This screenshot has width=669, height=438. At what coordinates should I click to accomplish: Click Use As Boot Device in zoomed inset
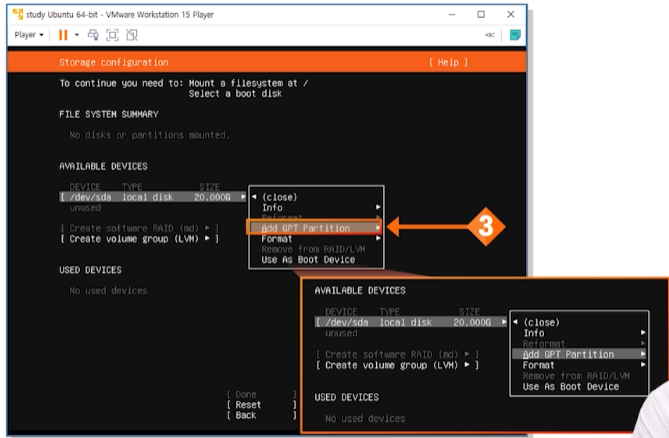click(571, 386)
